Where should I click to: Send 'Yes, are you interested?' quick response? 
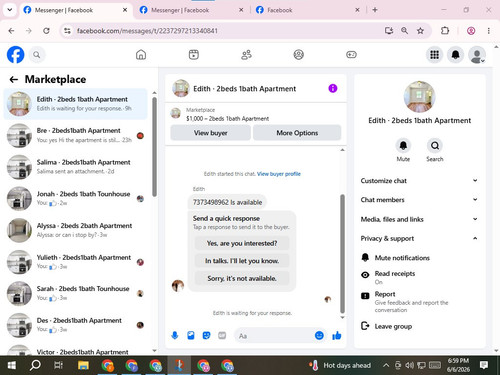tap(242, 243)
